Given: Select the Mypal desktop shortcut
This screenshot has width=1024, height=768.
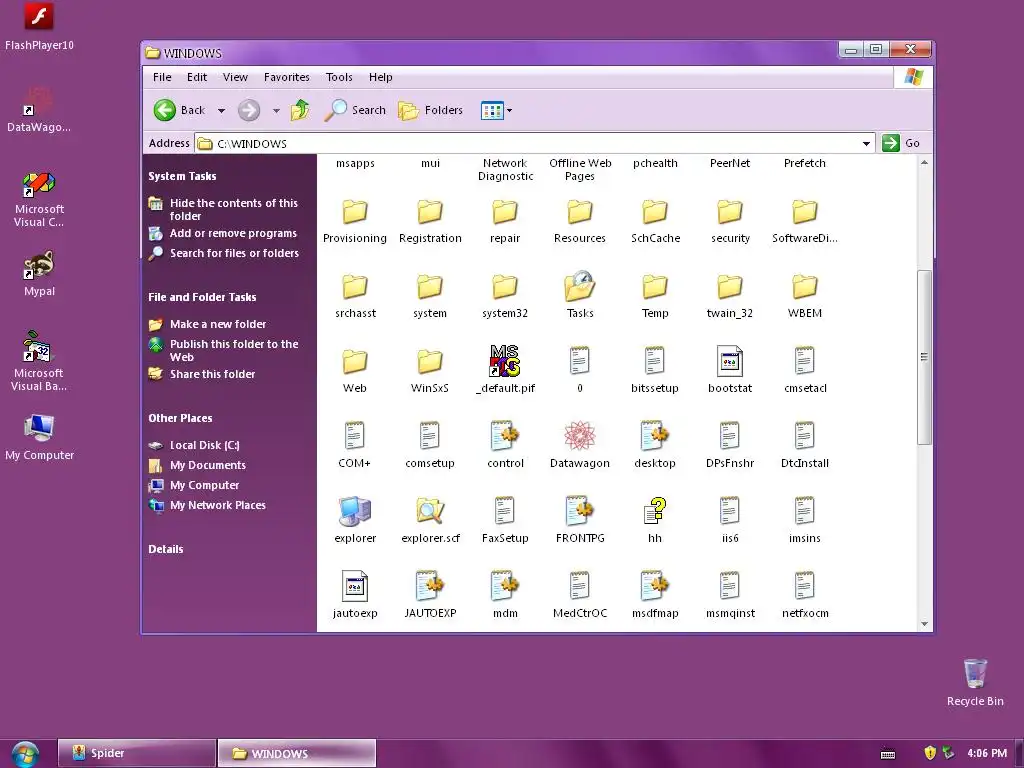Looking at the screenshot, I should click(39, 274).
